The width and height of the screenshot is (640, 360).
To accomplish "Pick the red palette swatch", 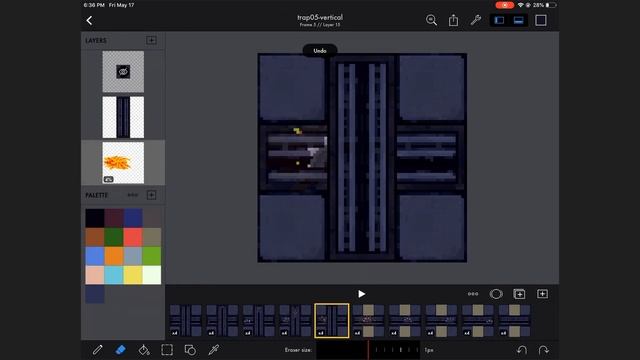I will pos(133,237).
